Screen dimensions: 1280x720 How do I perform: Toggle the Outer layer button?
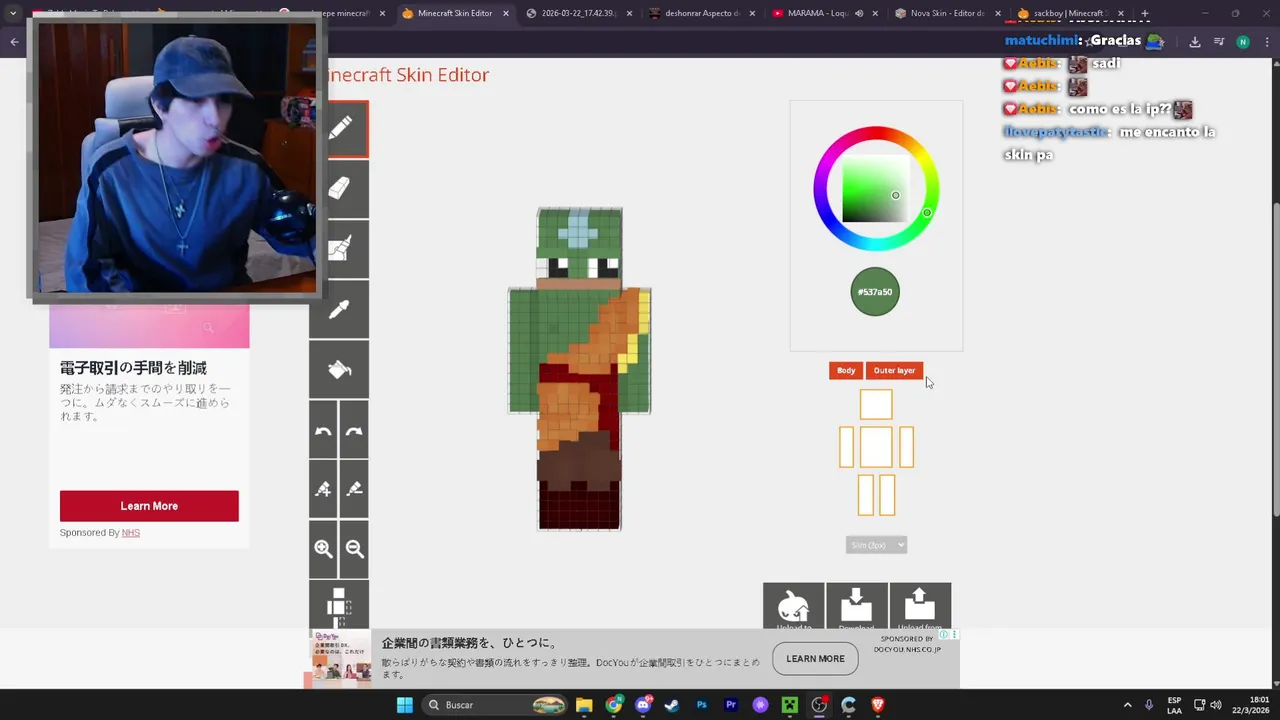tap(894, 371)
